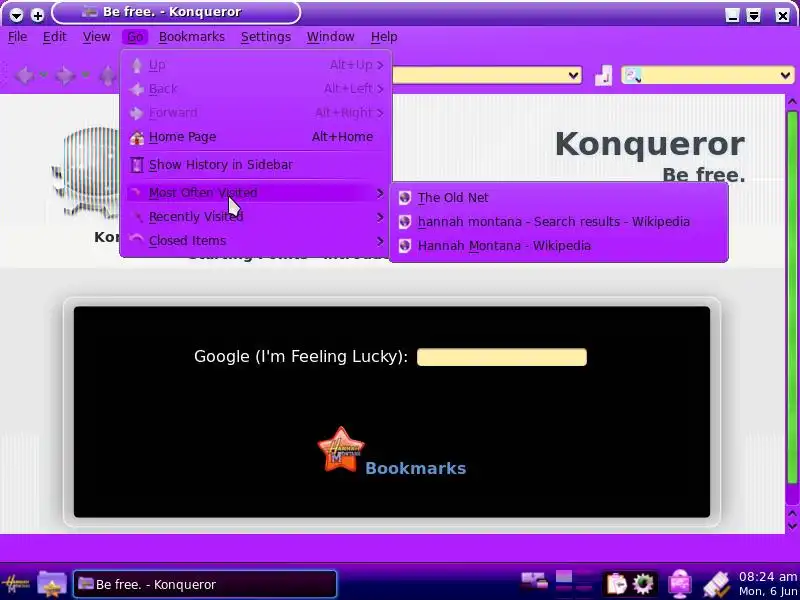
Task: Click the Closed Items undo icon
Action: pyautogui.click(x=136, y=239)
